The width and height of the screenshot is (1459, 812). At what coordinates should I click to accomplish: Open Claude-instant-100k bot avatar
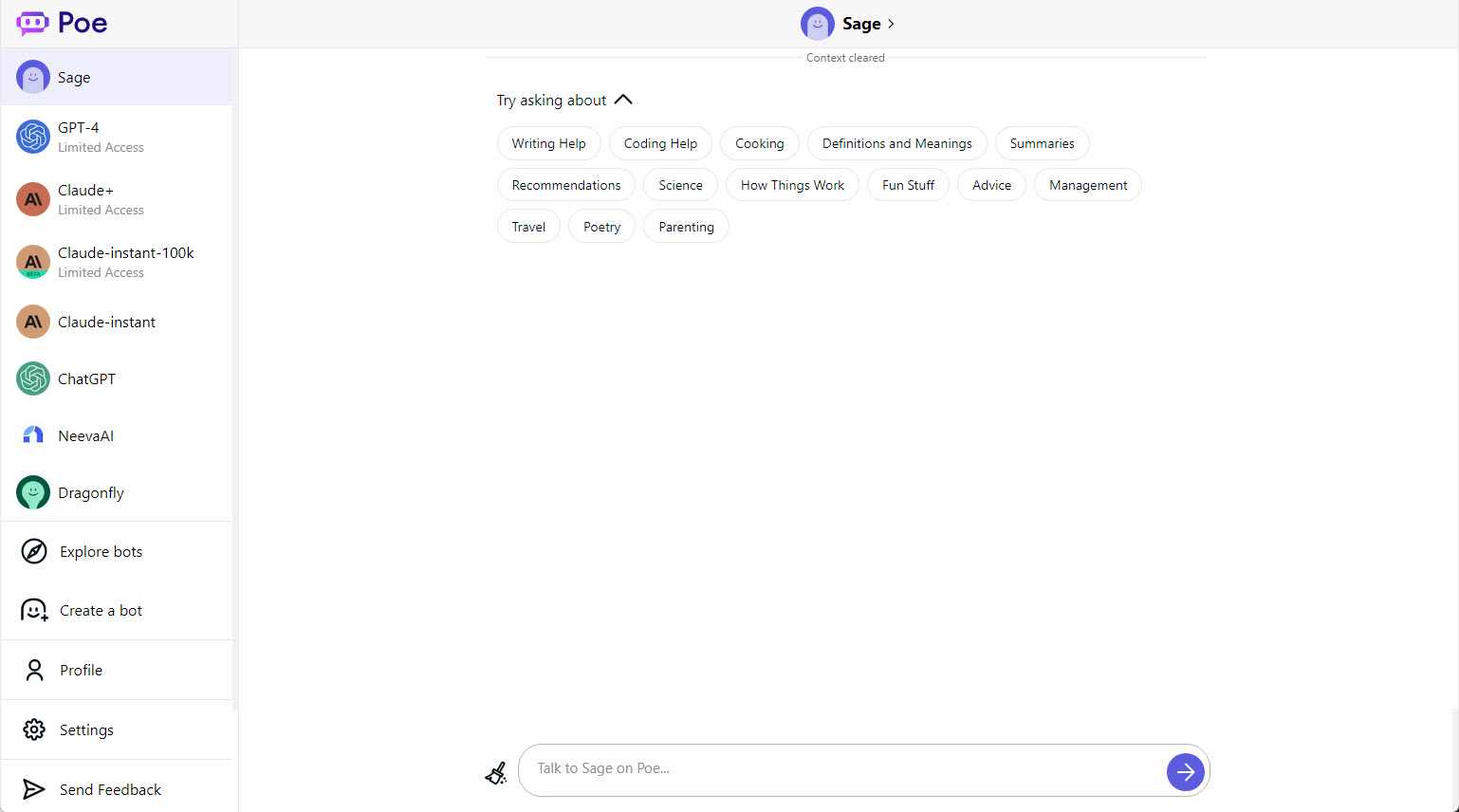coord(33,262)
